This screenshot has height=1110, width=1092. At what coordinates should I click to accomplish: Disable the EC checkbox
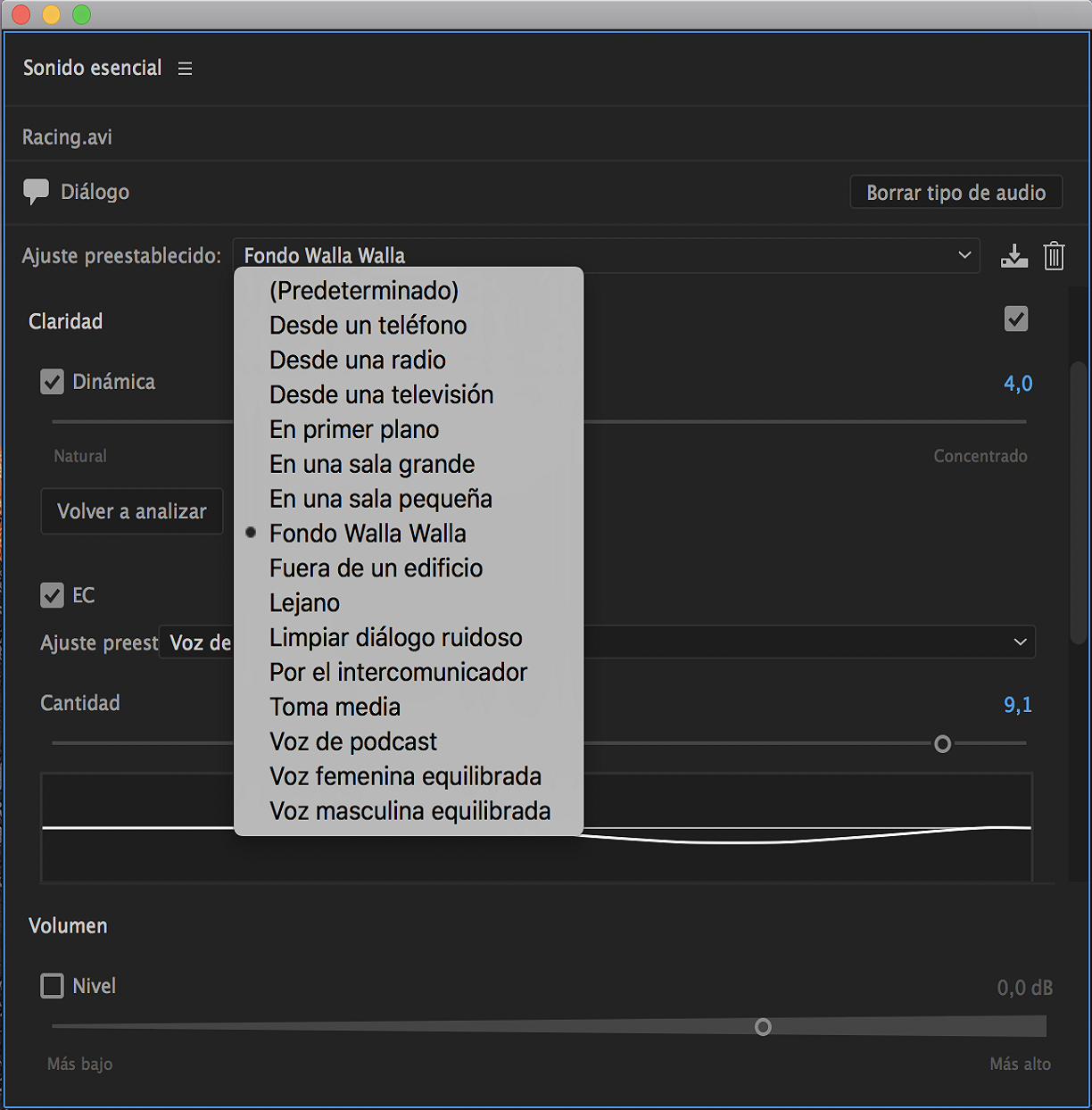tap(53, 595)
